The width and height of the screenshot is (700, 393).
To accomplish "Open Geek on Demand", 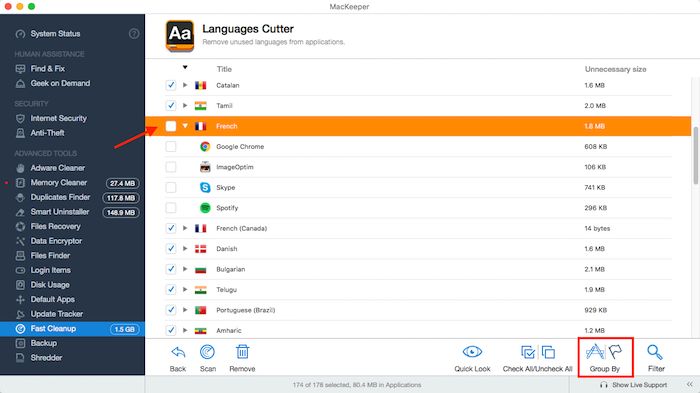I will click(x=60, y=84).
